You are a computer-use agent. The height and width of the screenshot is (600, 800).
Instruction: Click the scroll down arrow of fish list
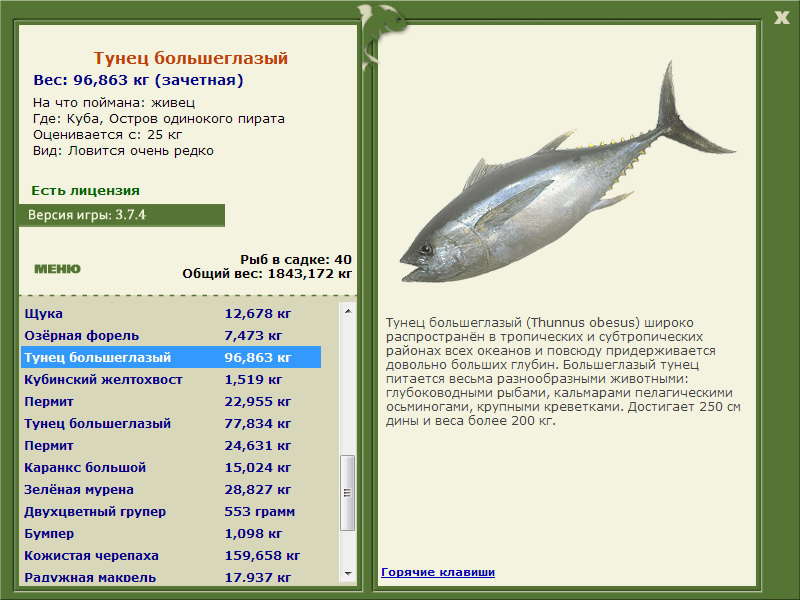pos(348,574)
